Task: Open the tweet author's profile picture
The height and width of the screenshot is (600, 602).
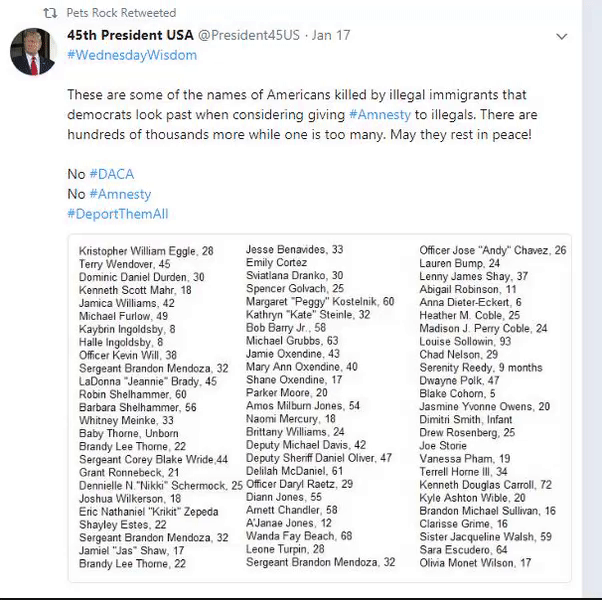Action: 33,51
